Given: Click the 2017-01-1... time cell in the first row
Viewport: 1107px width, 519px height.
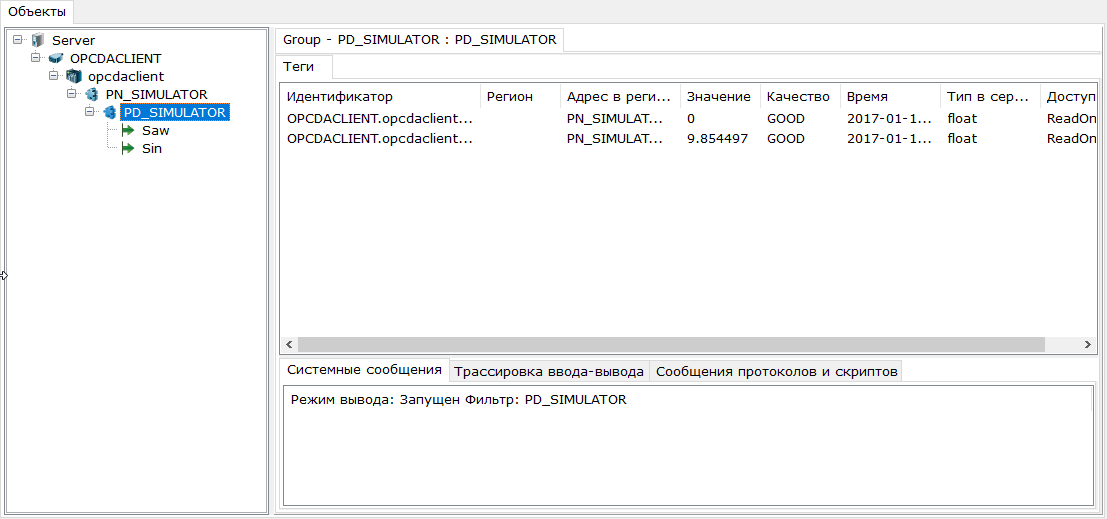Looking at the screenshot, I should (x=890, y=119).
